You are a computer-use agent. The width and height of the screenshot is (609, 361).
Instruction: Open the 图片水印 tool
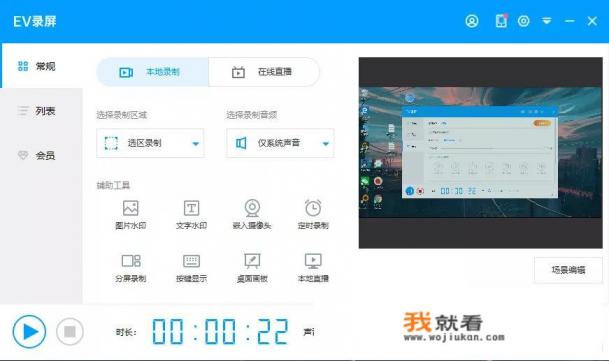coord(130,215)
